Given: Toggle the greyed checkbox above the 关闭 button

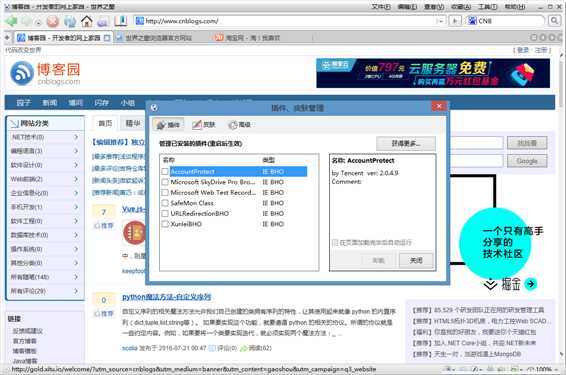Looking at the screenshot, I should click(x=335, y=243).
